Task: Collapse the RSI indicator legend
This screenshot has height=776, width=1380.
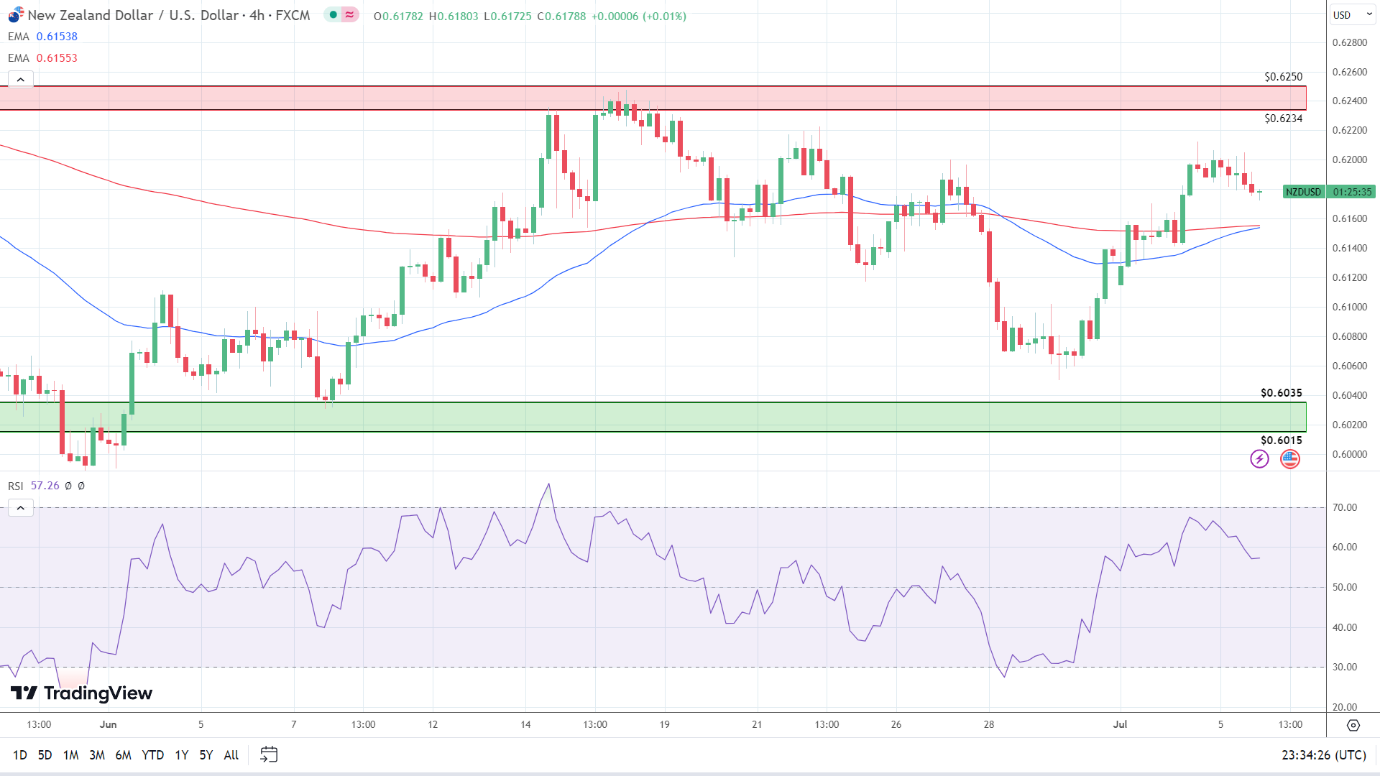Action: point(21,508)
